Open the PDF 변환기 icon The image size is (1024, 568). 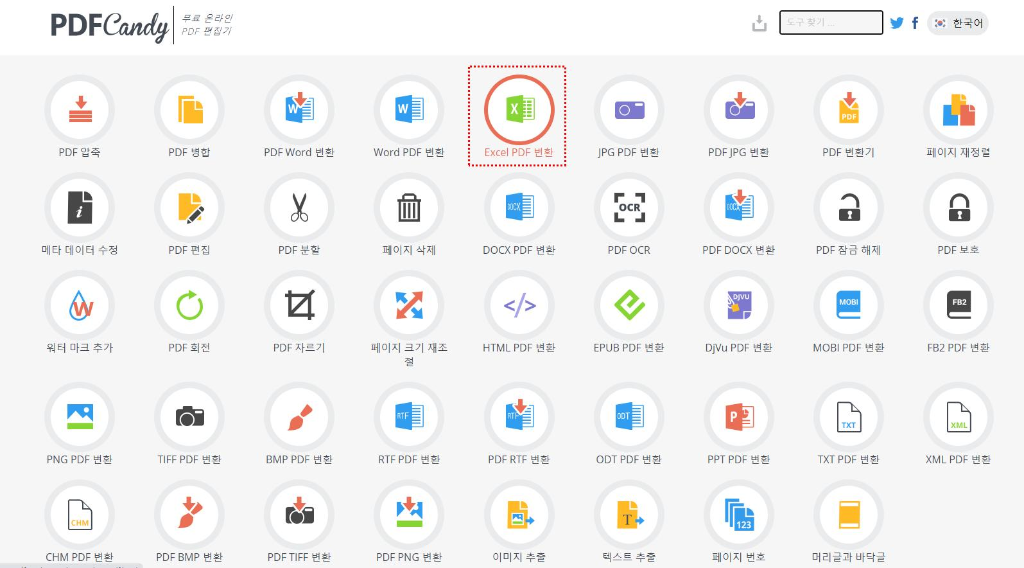pyautogui.click(x=848, y=109)
